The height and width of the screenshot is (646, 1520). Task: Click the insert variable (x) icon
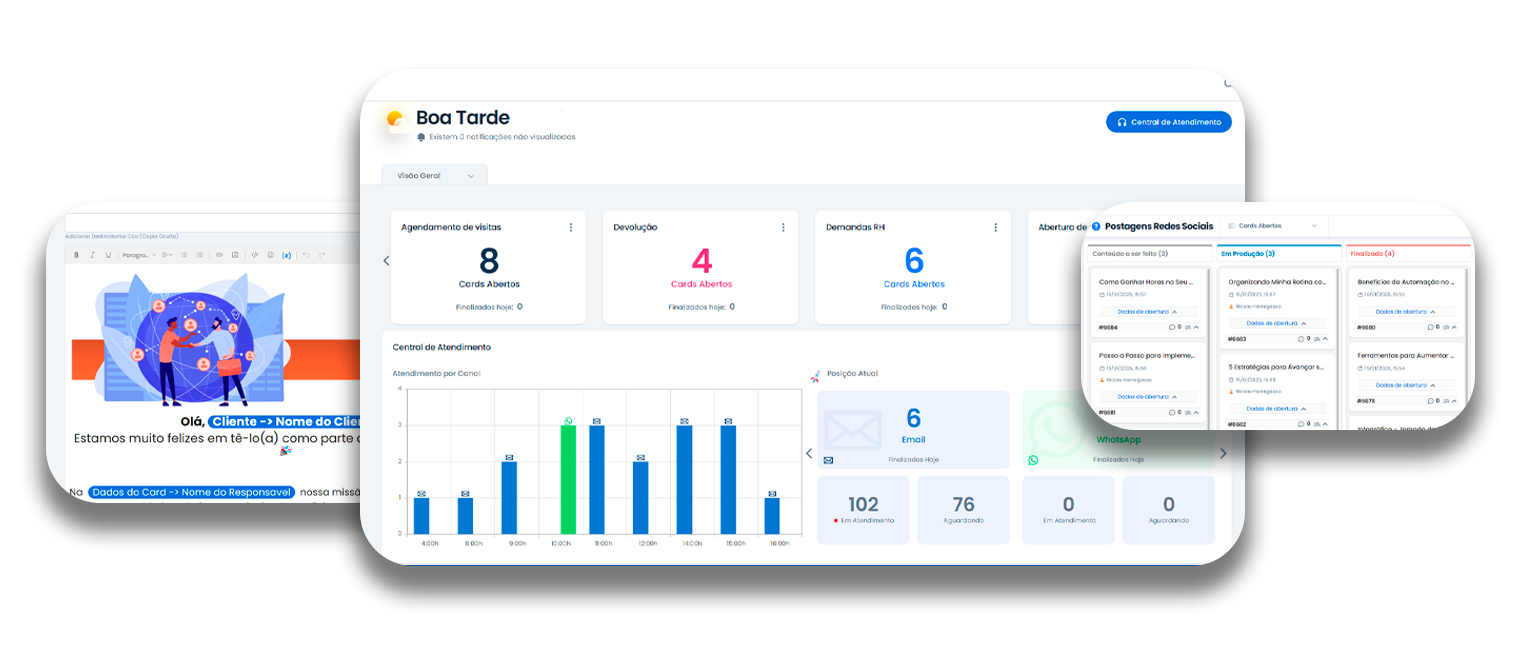[x=286, y=255]
